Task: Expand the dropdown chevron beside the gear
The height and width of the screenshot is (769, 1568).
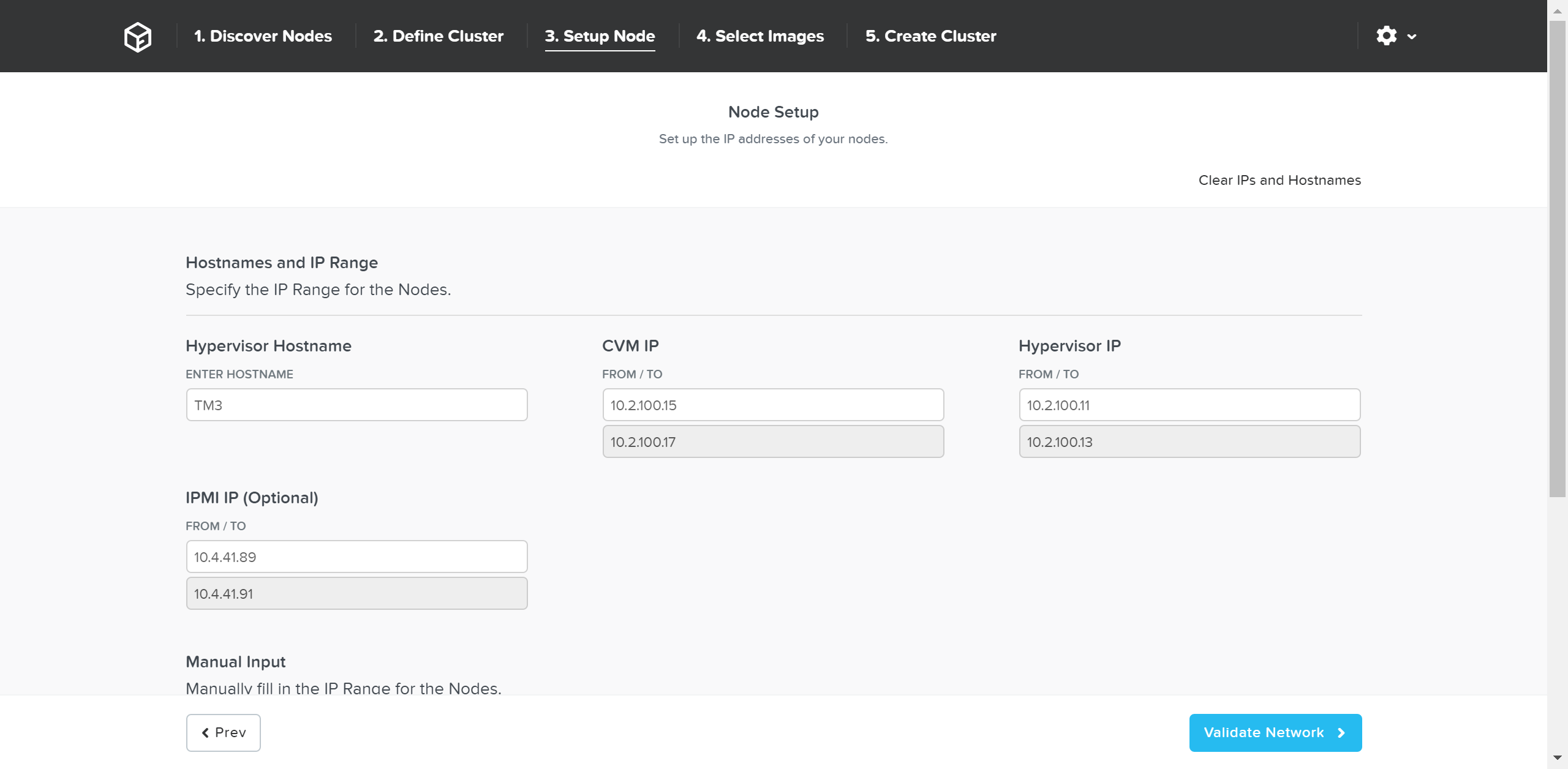Action: tap(1412, 37)
